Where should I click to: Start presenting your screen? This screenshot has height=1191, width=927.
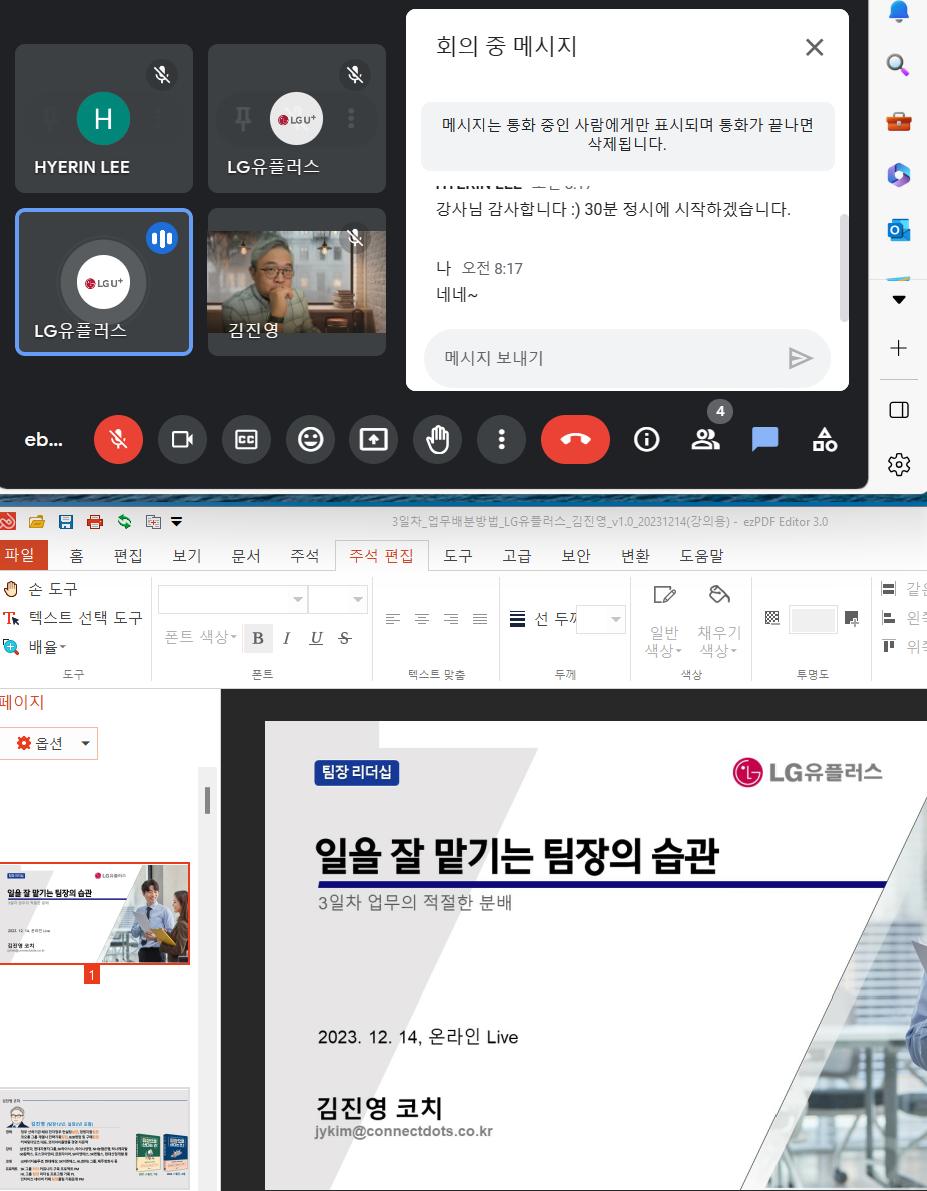click(x=374, y=439)
